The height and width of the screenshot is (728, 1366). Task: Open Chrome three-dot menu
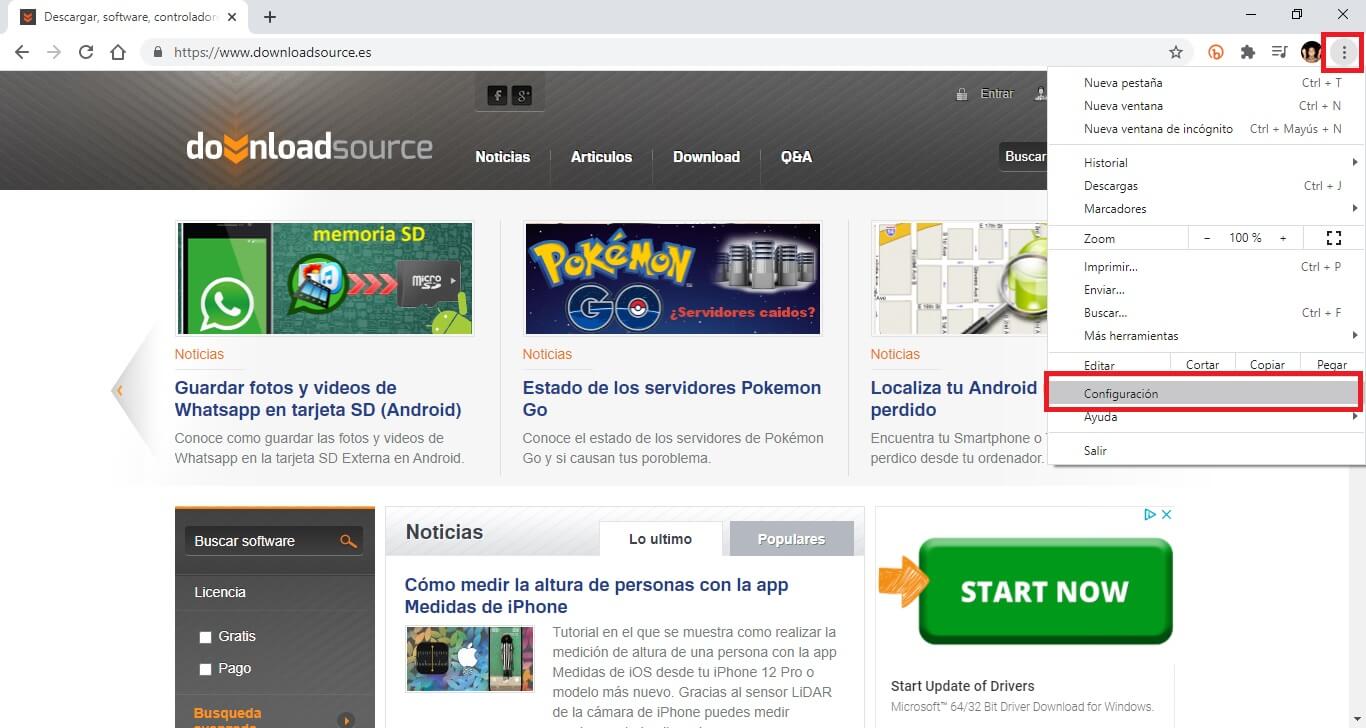tap(1344, 52)
